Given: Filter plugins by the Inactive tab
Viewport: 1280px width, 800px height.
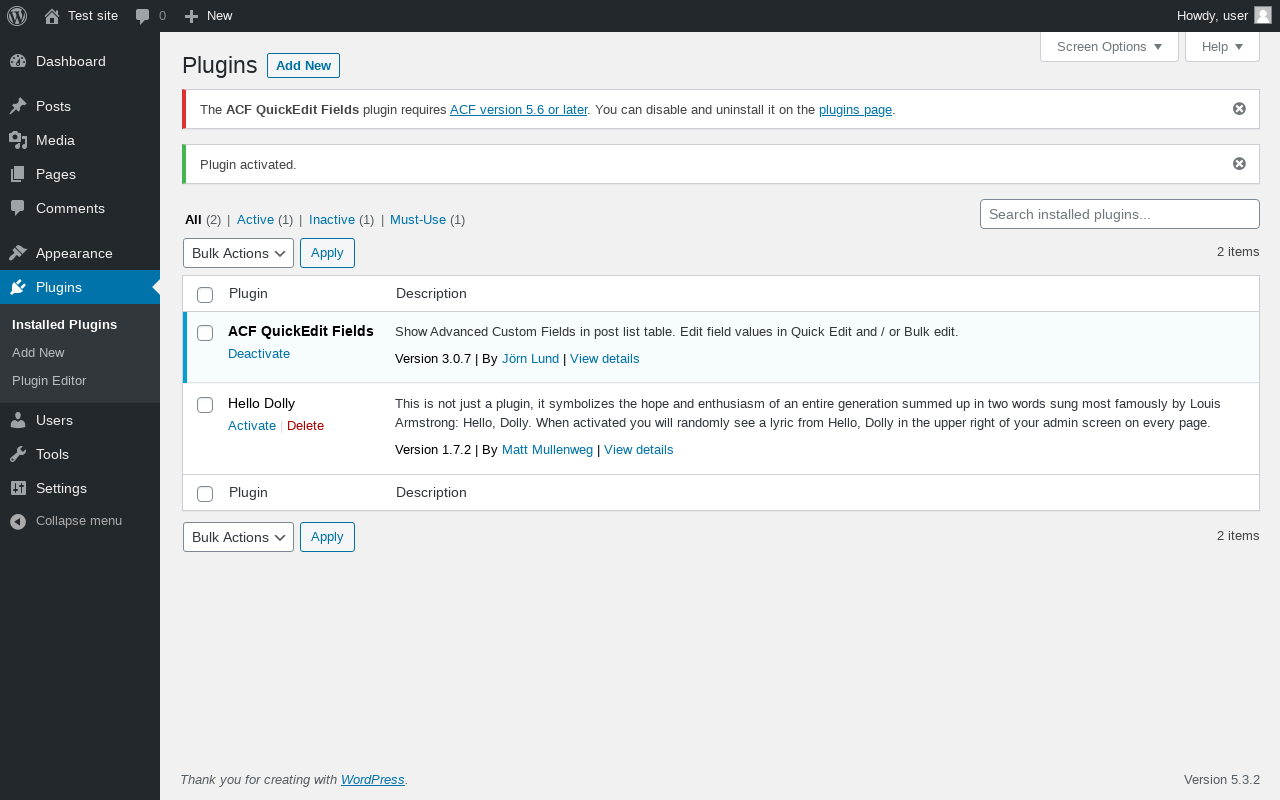Looking at the screenshot, I should tap(332, 220).
